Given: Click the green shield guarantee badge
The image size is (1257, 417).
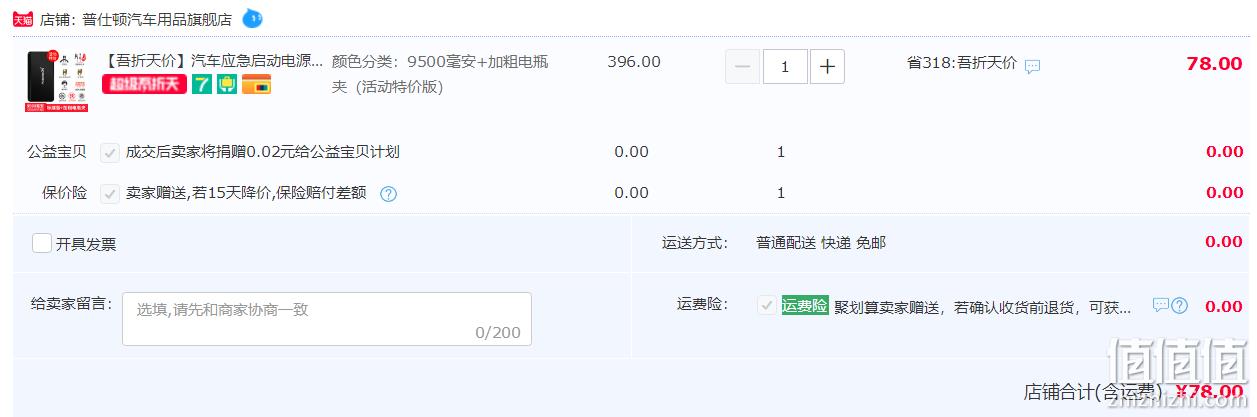Looking at the screenshot, I should [227, 85].
